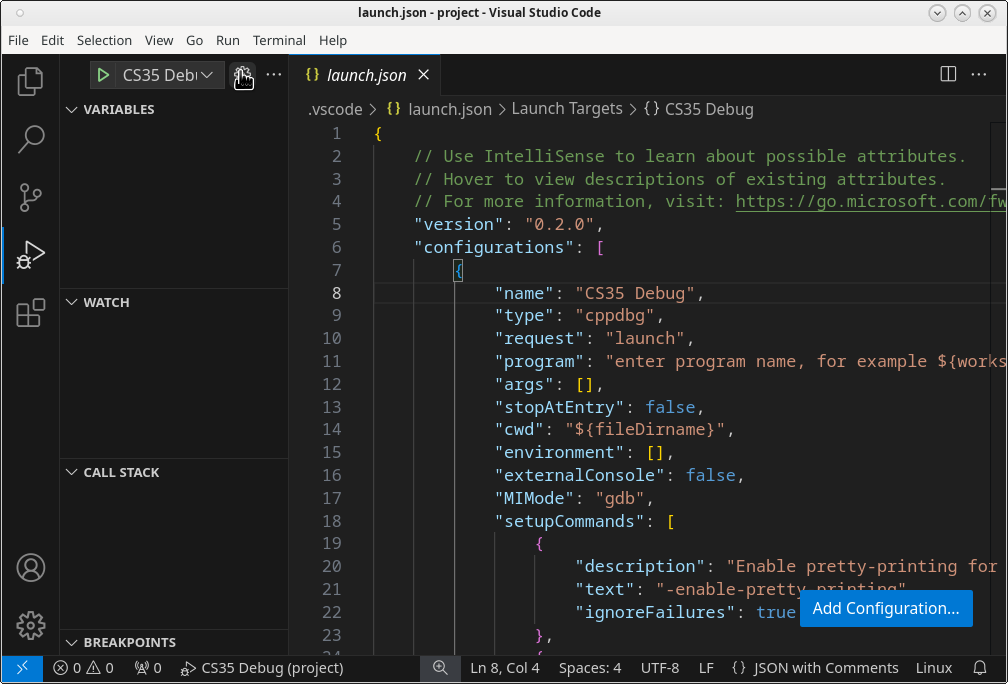Open remote window indicator in status bar
The height and width of the screenshot is (684, 1008).
[x=22, y=668]
